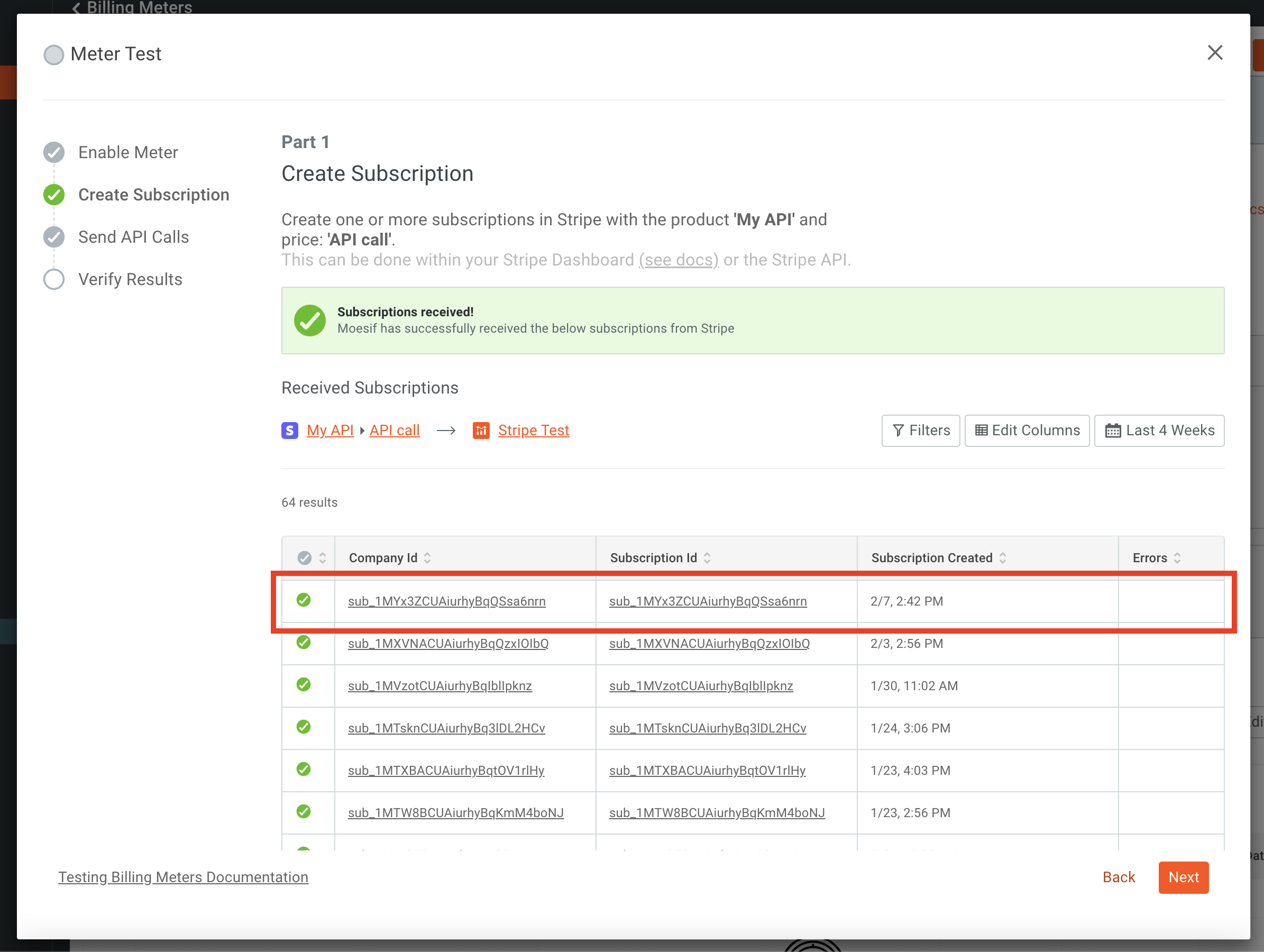This screenshot has width=1264, height=952.
Task: Click the Next button
Action: click(1183, 877)
